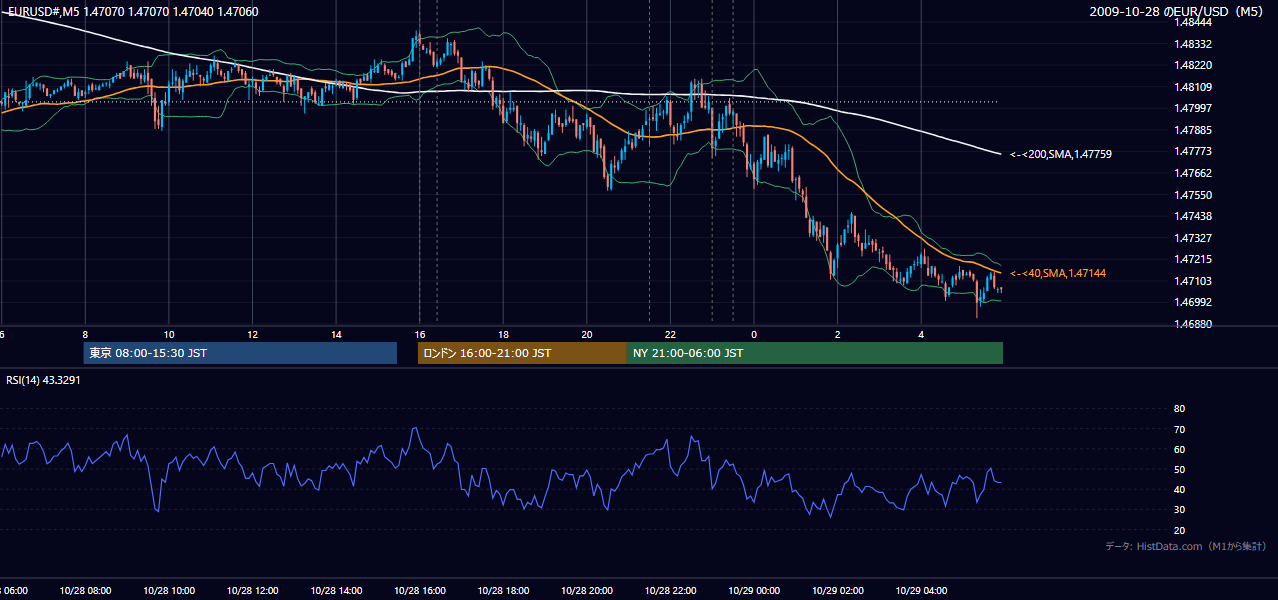Select the London 16:00-21:00 JST session bar
Viewport: 1278px width, 600px height.
coord(522,353)
